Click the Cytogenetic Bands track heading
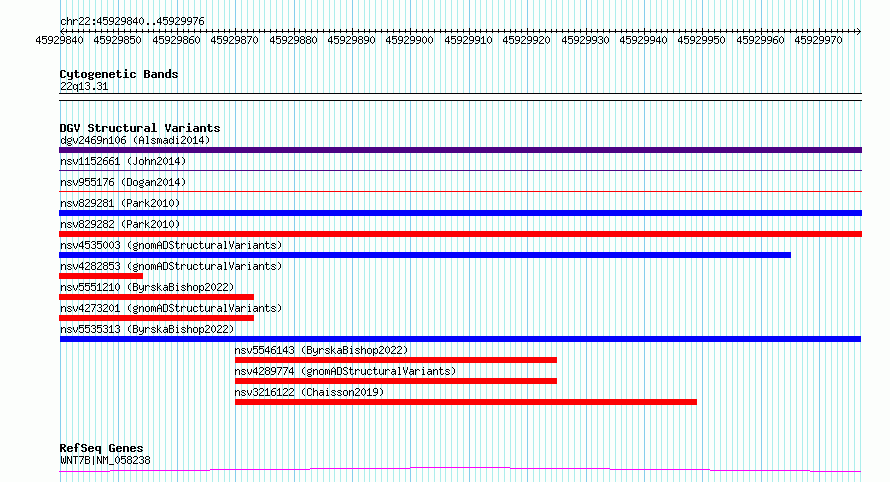890x482 pixels. (x=119, y=74)
